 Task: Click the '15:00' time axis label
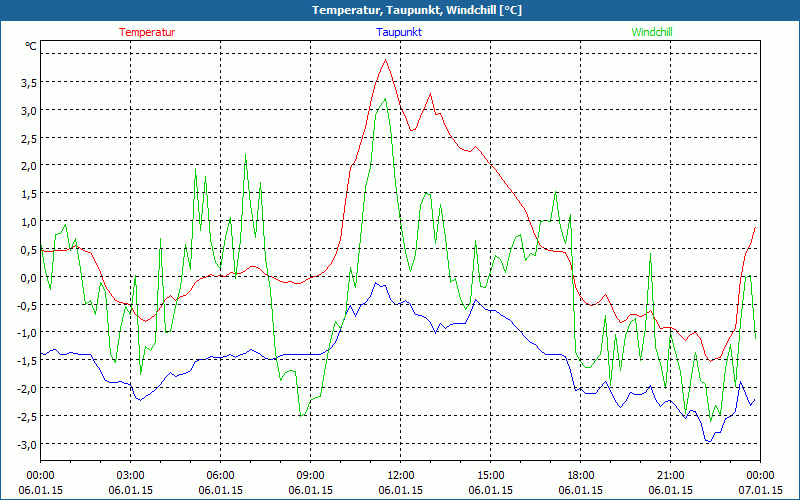tap(490, 476)
